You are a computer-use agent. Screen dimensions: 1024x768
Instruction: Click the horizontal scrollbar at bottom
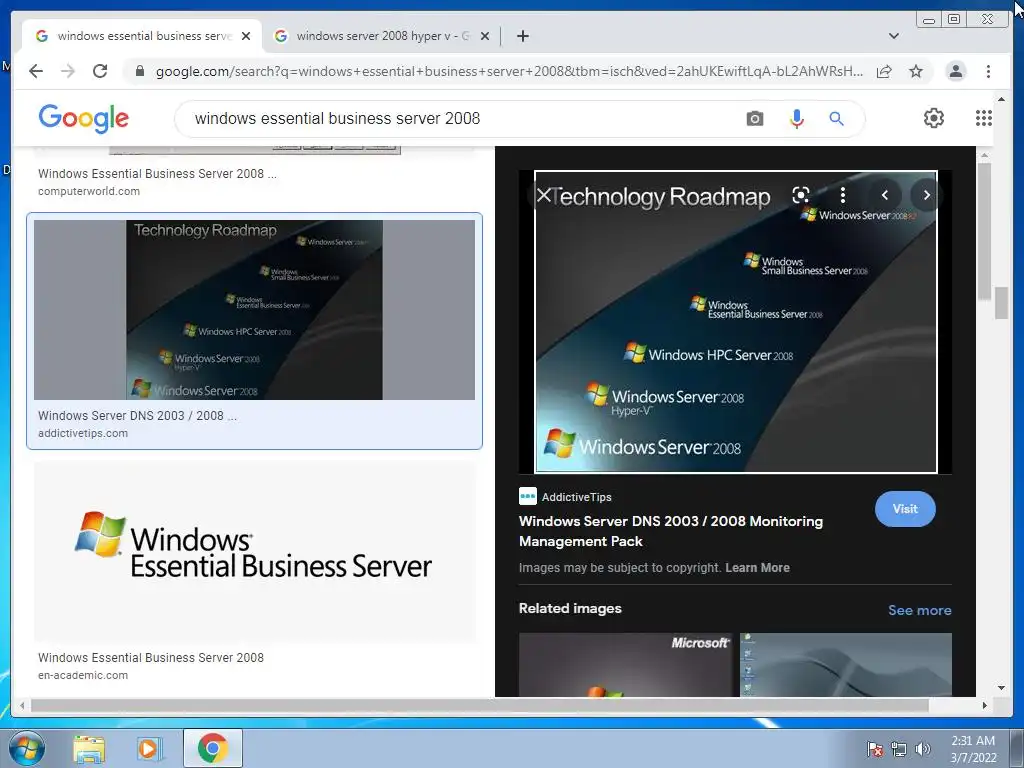pyautogui.click(x=479, y=705)
